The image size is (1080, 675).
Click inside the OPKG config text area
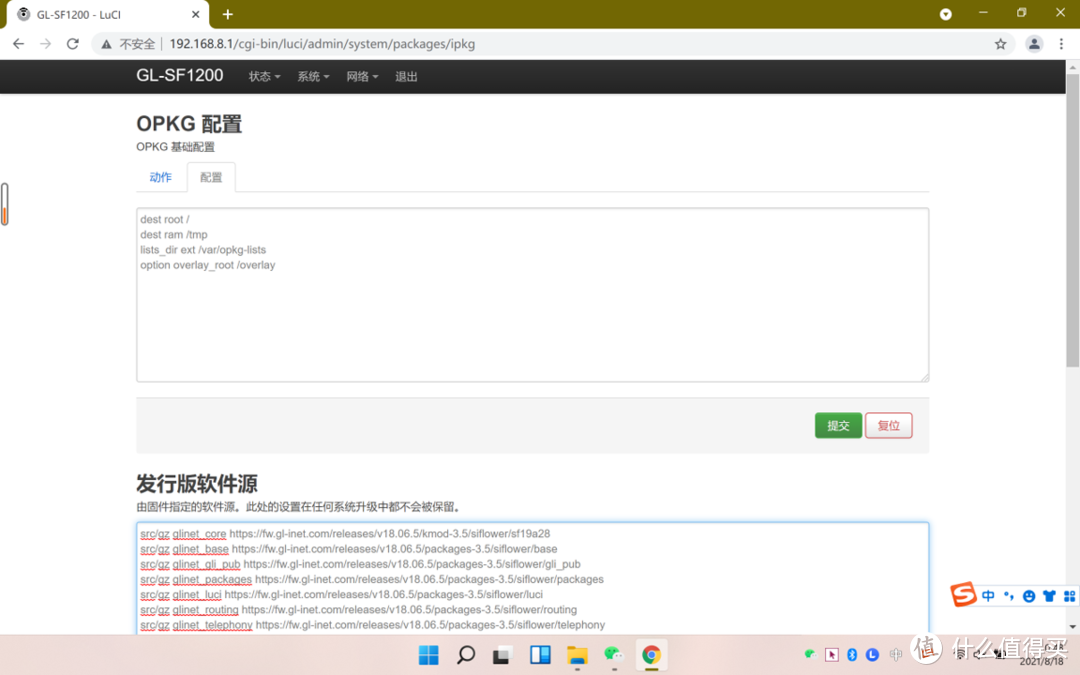click(532, 295)
